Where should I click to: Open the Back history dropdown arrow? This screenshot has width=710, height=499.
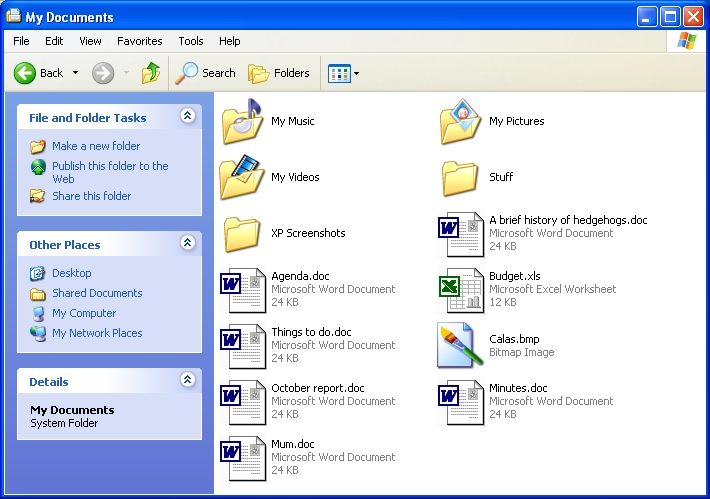[76, 72]
